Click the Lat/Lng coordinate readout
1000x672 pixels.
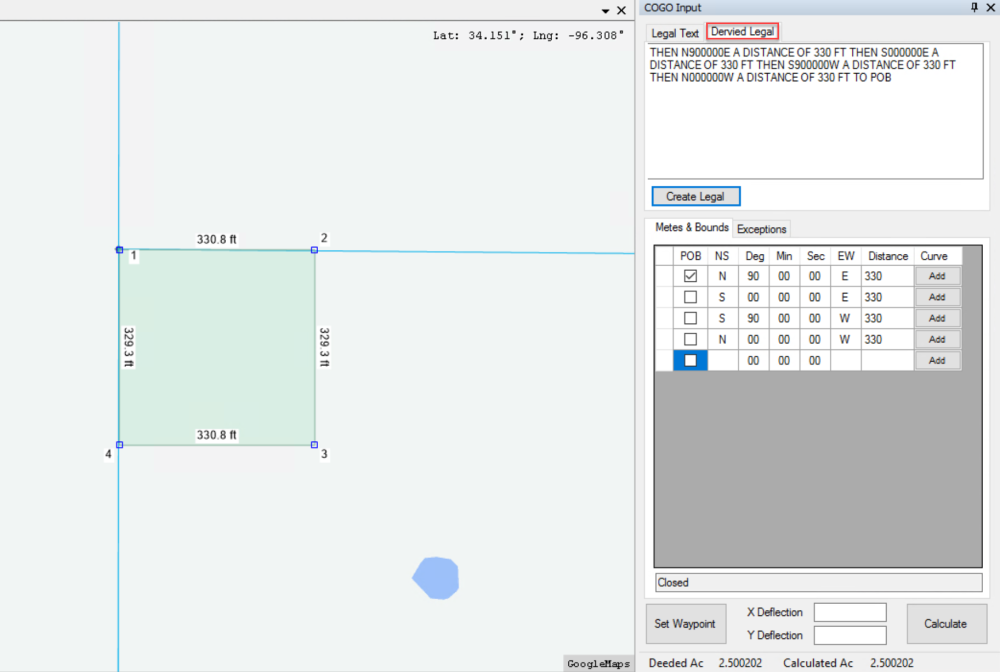tap(529, 35)
